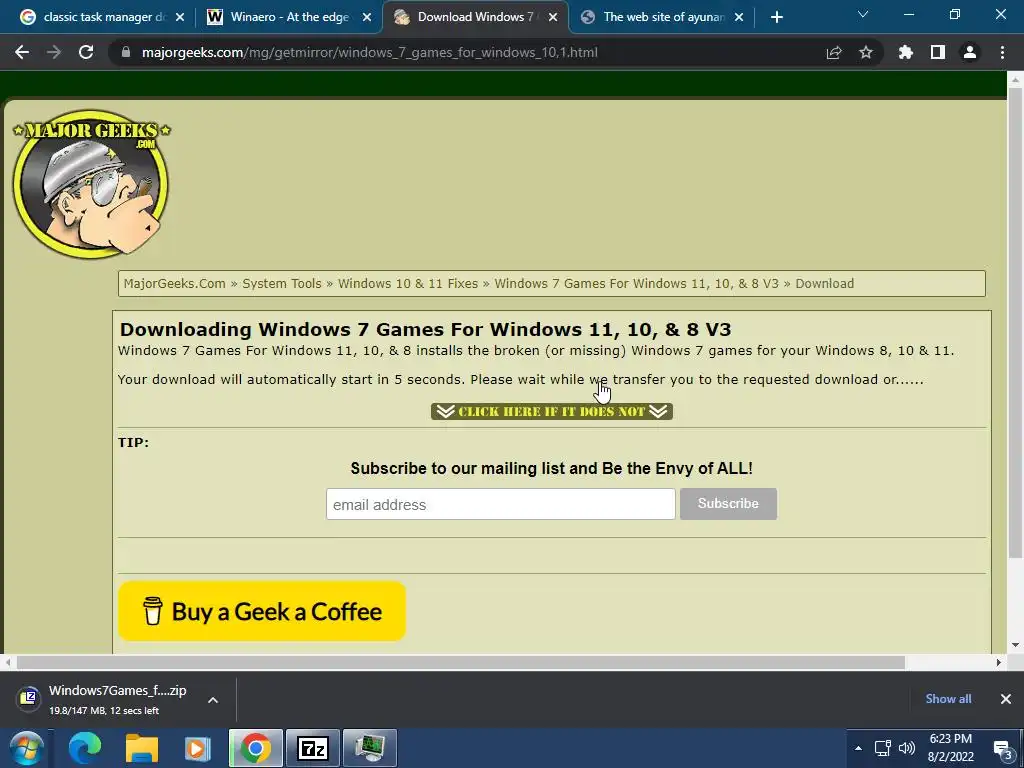The height and width of the screenshot is (768, 1024).
Task: Expand the tab search chevron
Action: pyautogui.click(x=863, y=14)
